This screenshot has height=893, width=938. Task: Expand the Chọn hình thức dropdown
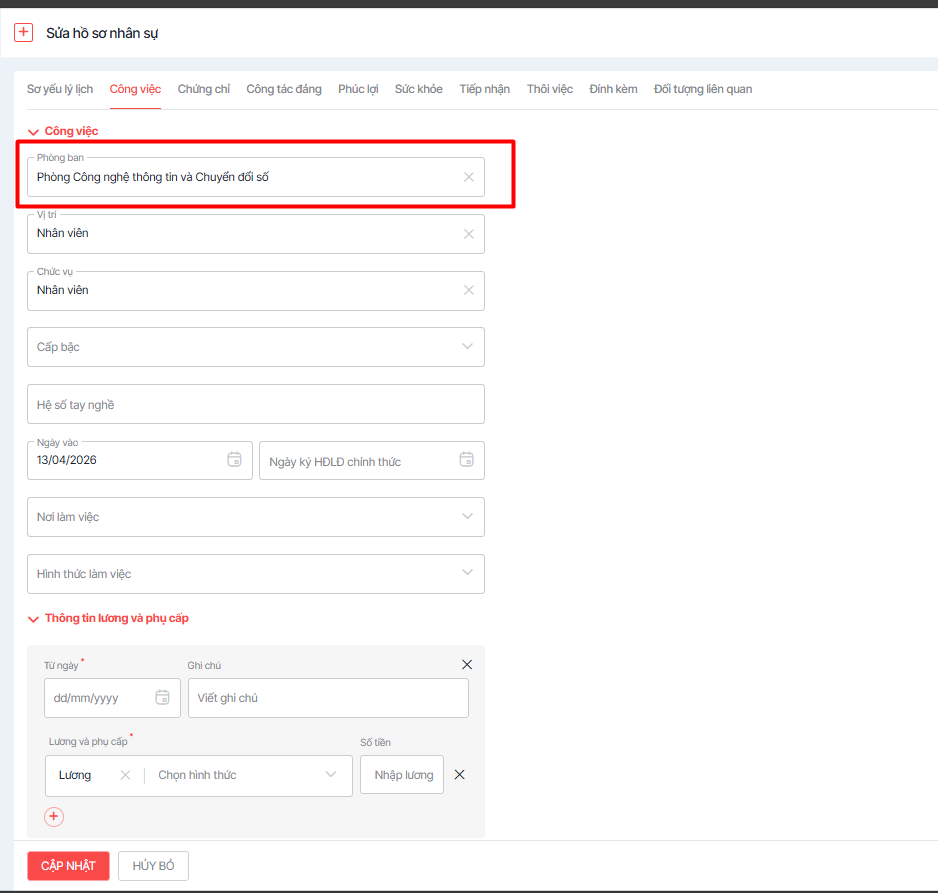[331, 775]
